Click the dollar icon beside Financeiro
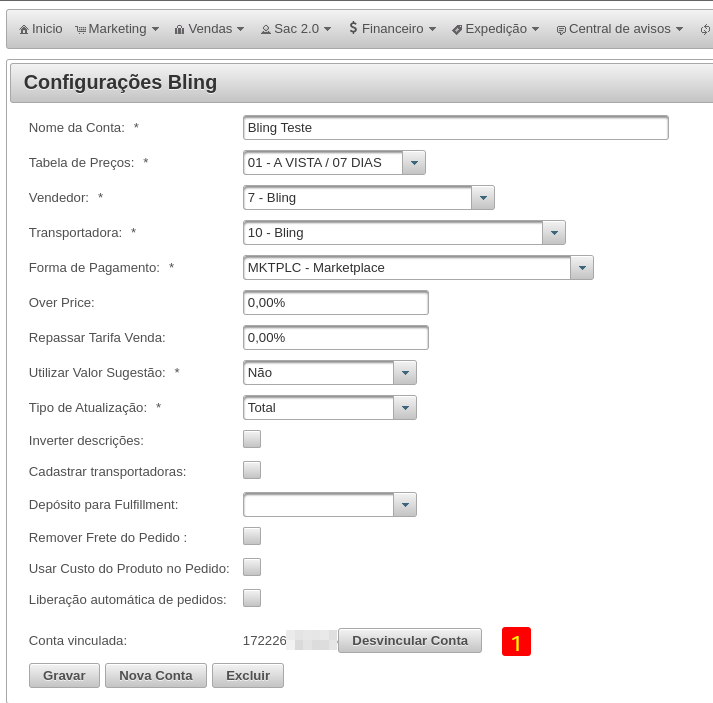 click(353, 28)
